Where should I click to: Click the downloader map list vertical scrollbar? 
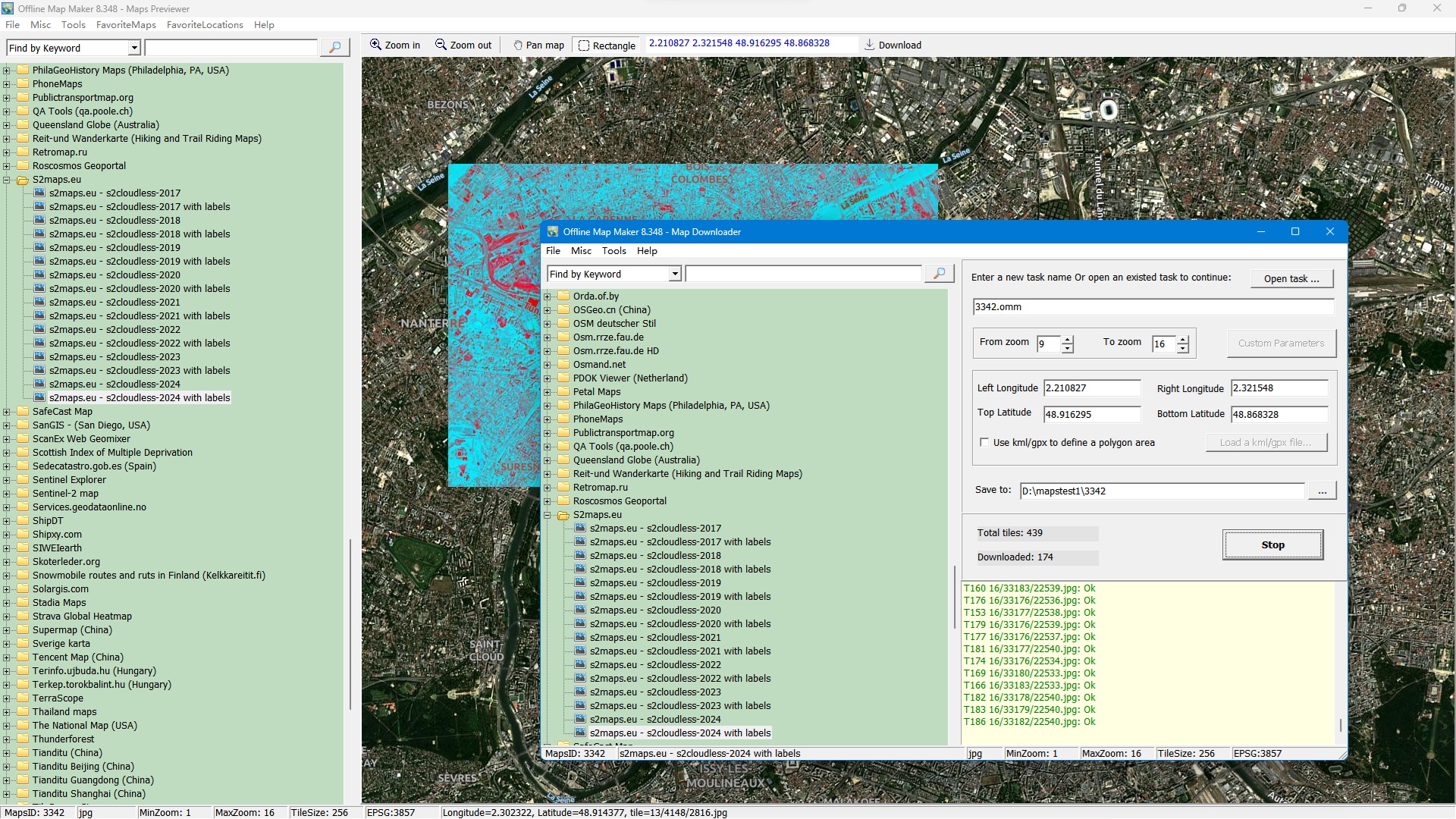coord(954,595)
